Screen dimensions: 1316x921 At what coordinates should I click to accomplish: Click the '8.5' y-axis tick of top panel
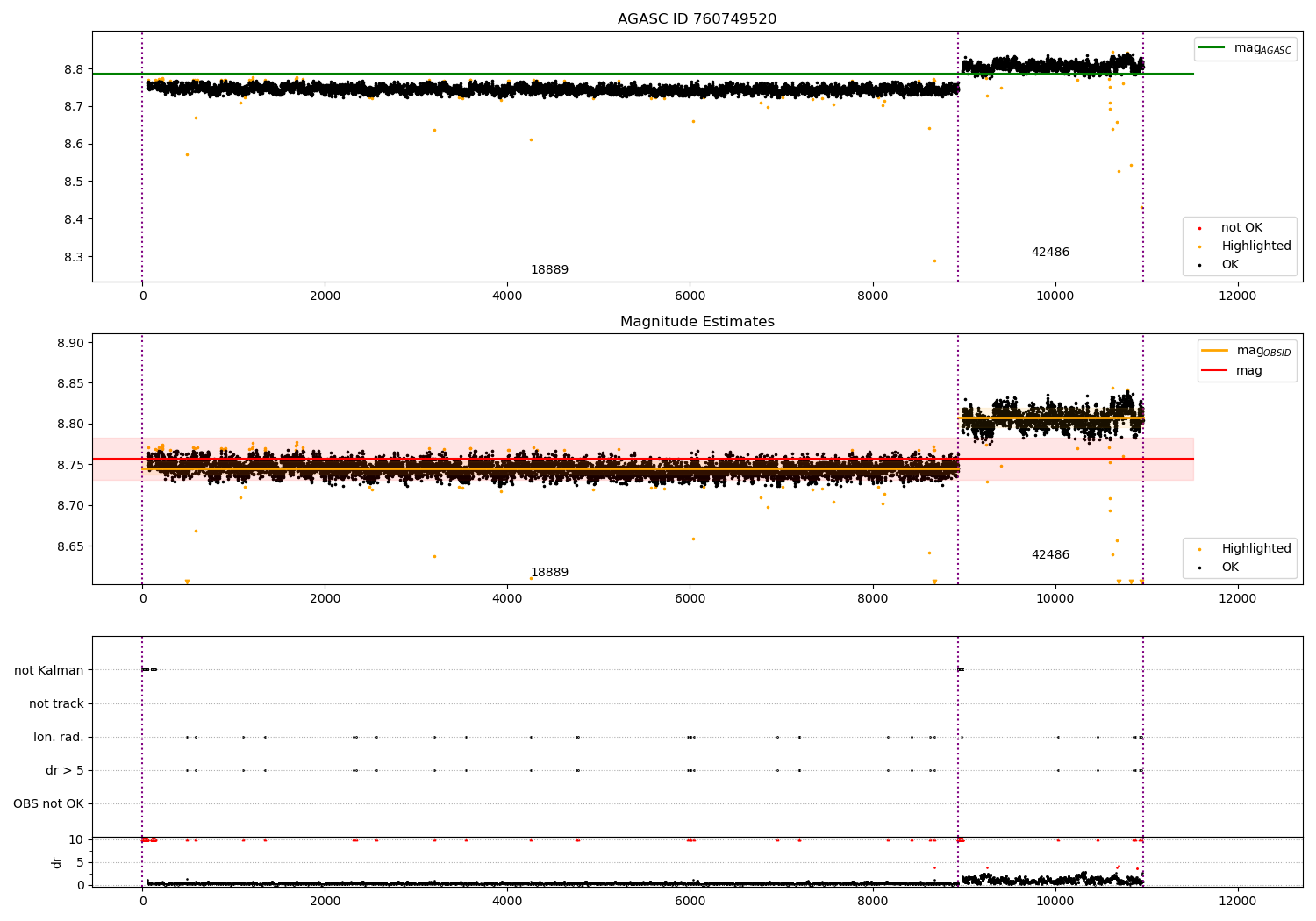[x=74, y=182]
